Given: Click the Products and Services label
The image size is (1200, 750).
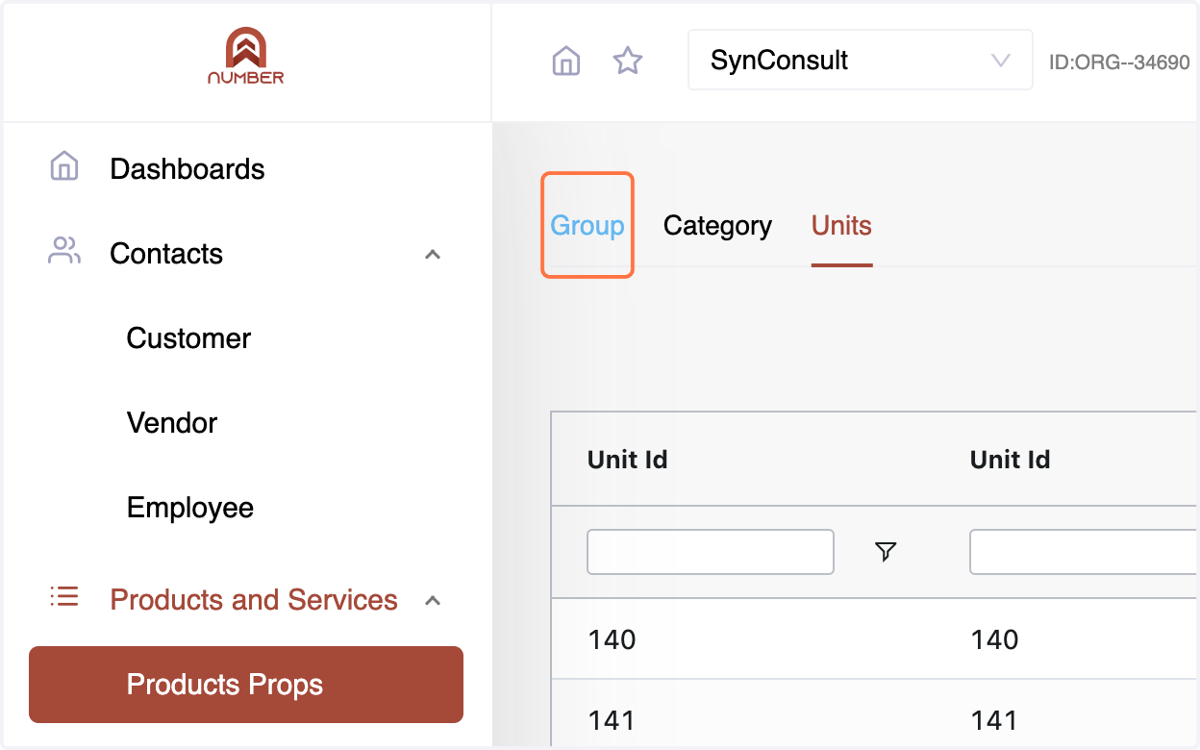Looking at the screenshot, I should (254, 600).
